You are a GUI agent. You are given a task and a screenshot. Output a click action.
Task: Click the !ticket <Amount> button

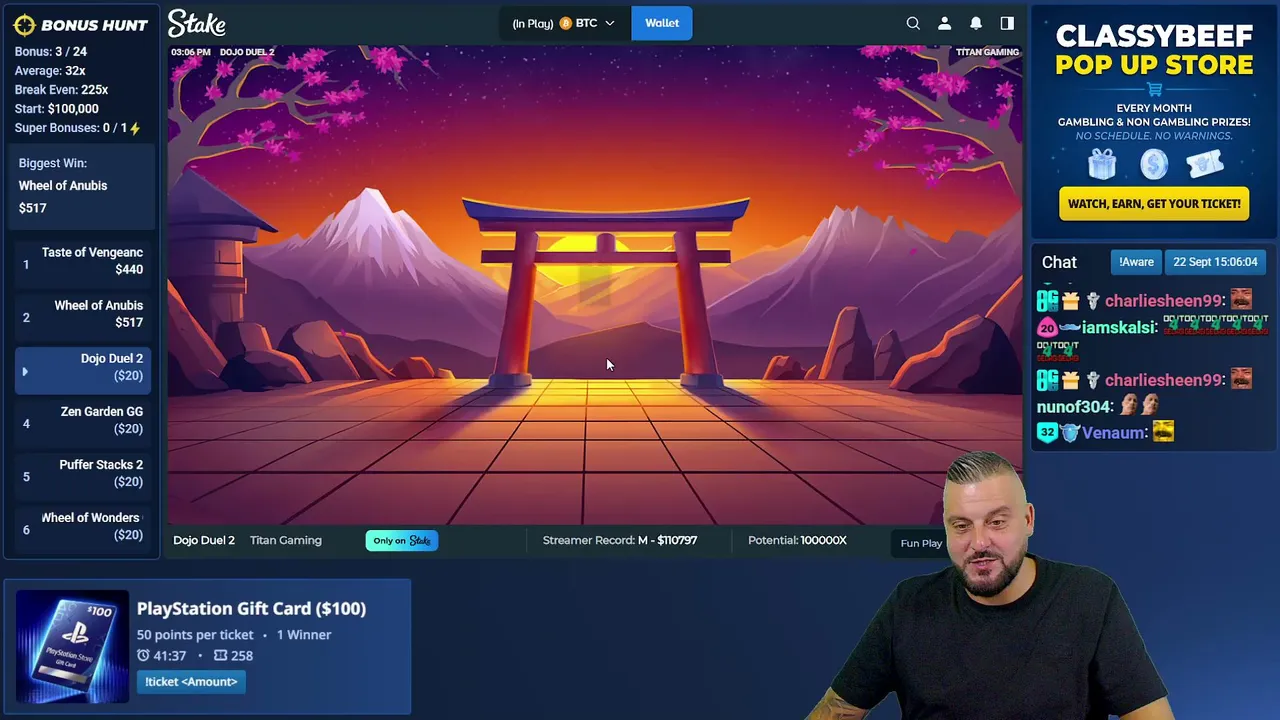pos(191,682)
